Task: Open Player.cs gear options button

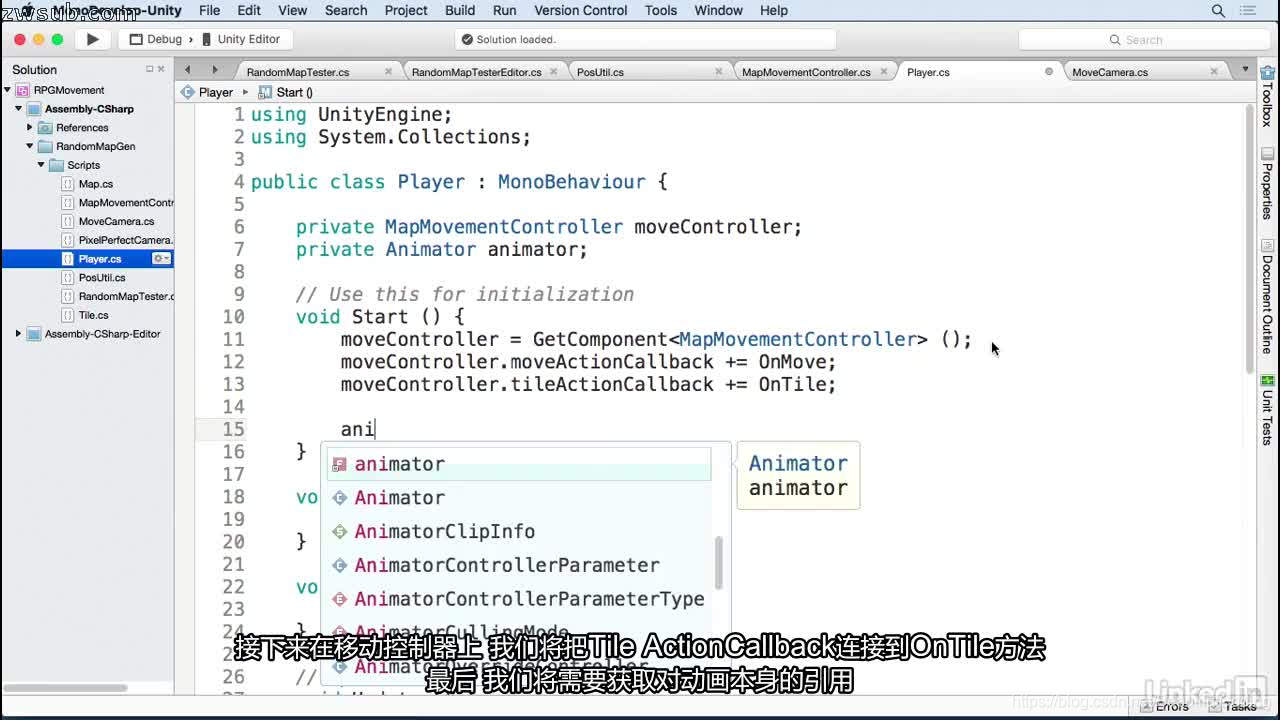Action: (161, 259)
